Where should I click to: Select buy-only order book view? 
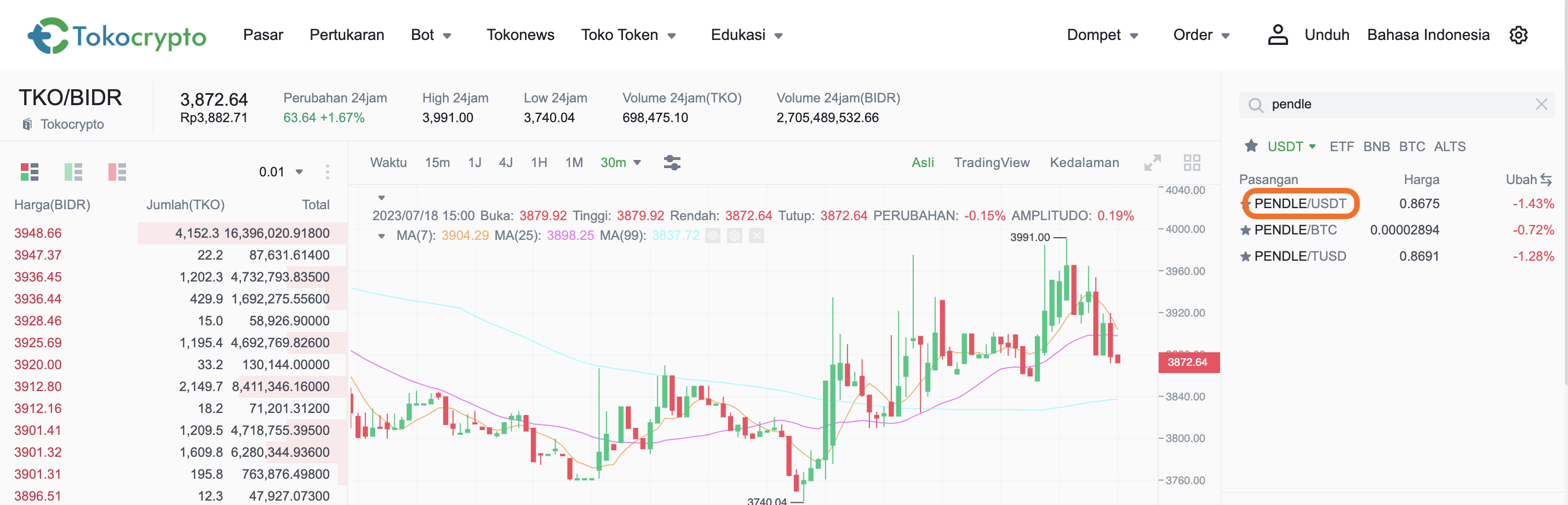click(73, 172)
